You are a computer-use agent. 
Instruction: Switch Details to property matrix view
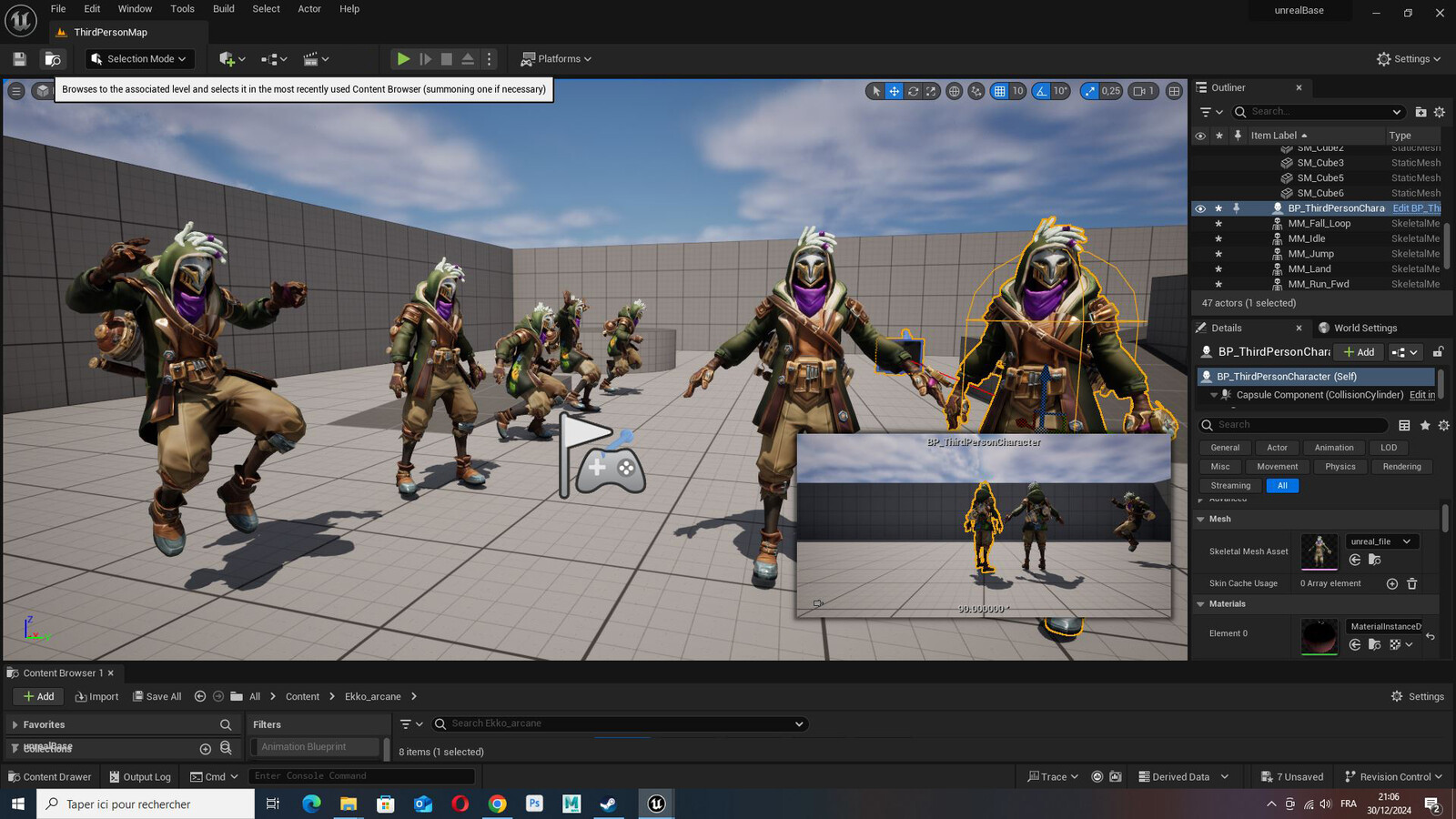pyautogui.click(x=1404, y=425)
